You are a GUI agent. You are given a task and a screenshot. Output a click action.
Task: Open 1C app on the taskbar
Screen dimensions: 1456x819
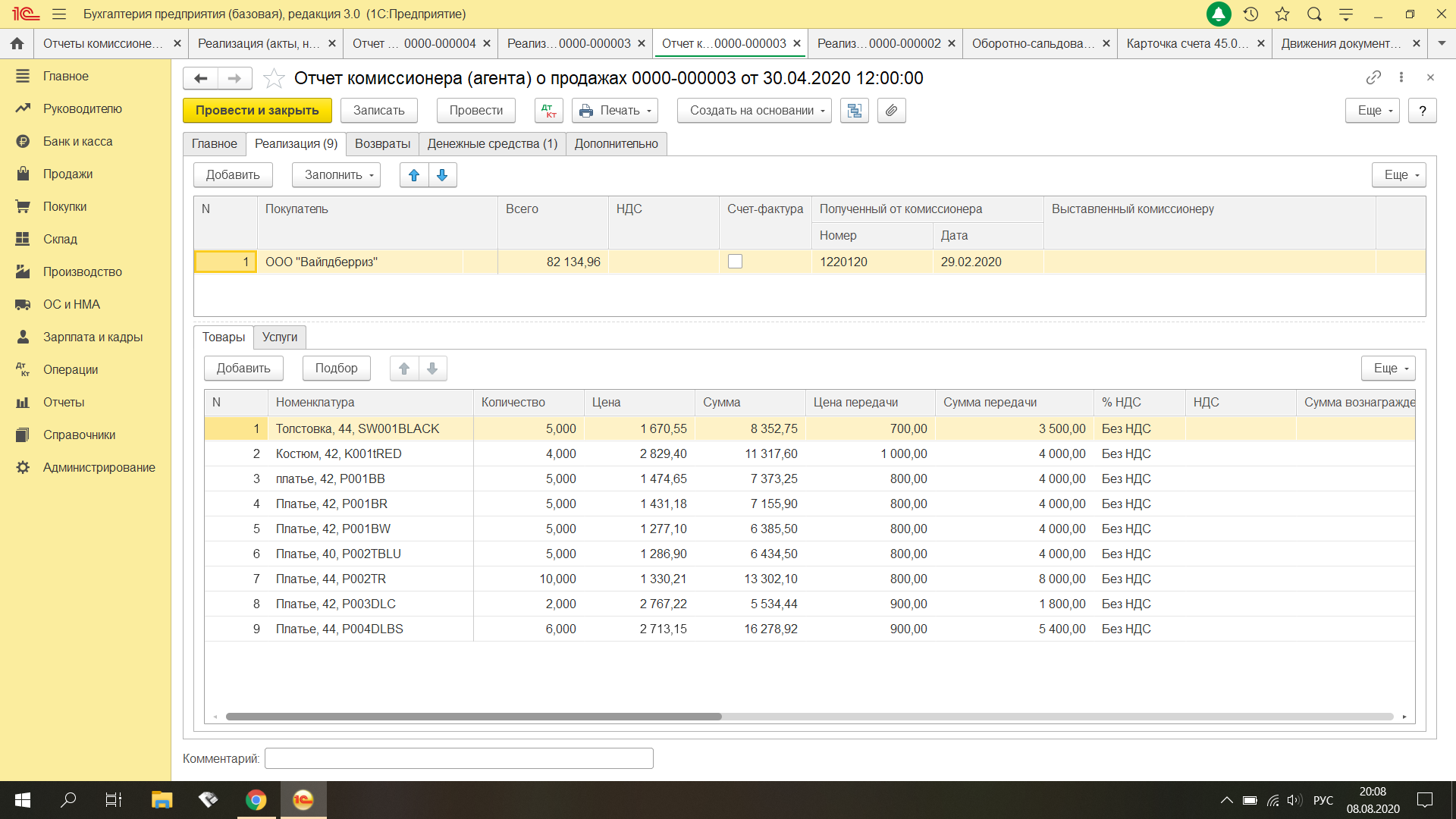point(303,800)
